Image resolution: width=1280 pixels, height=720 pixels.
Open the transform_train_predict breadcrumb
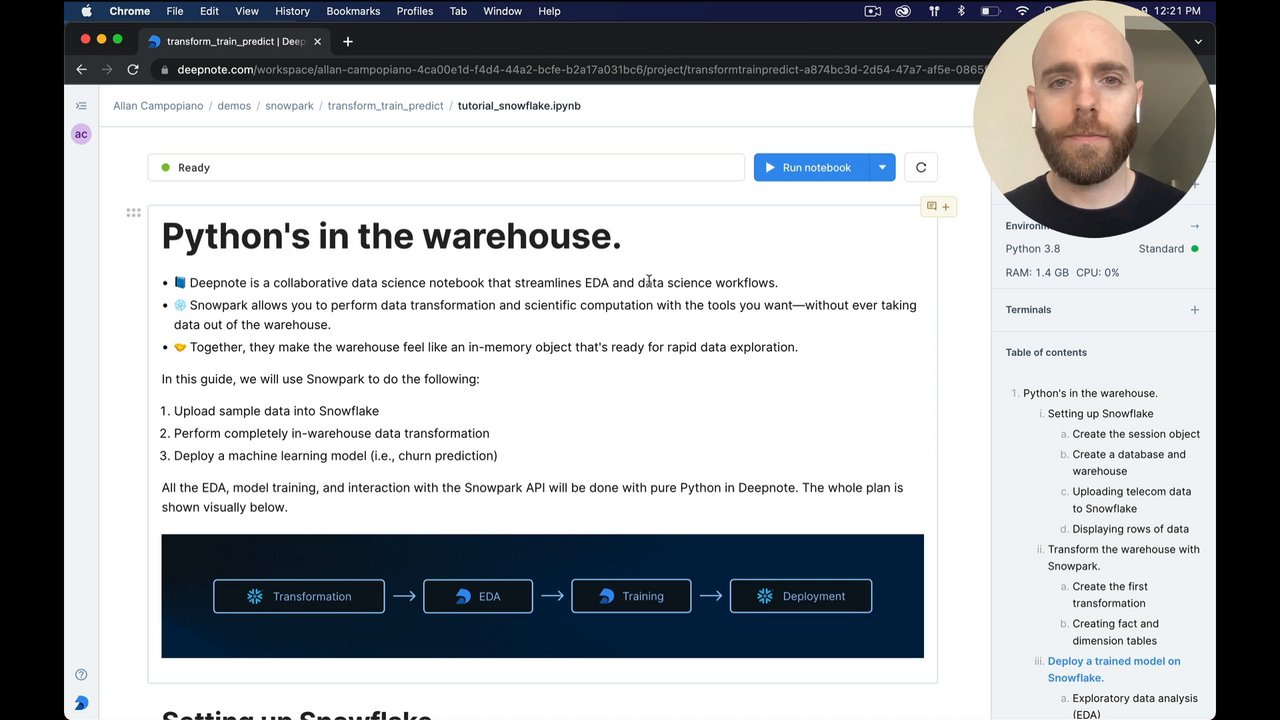[x=385, y=105]
